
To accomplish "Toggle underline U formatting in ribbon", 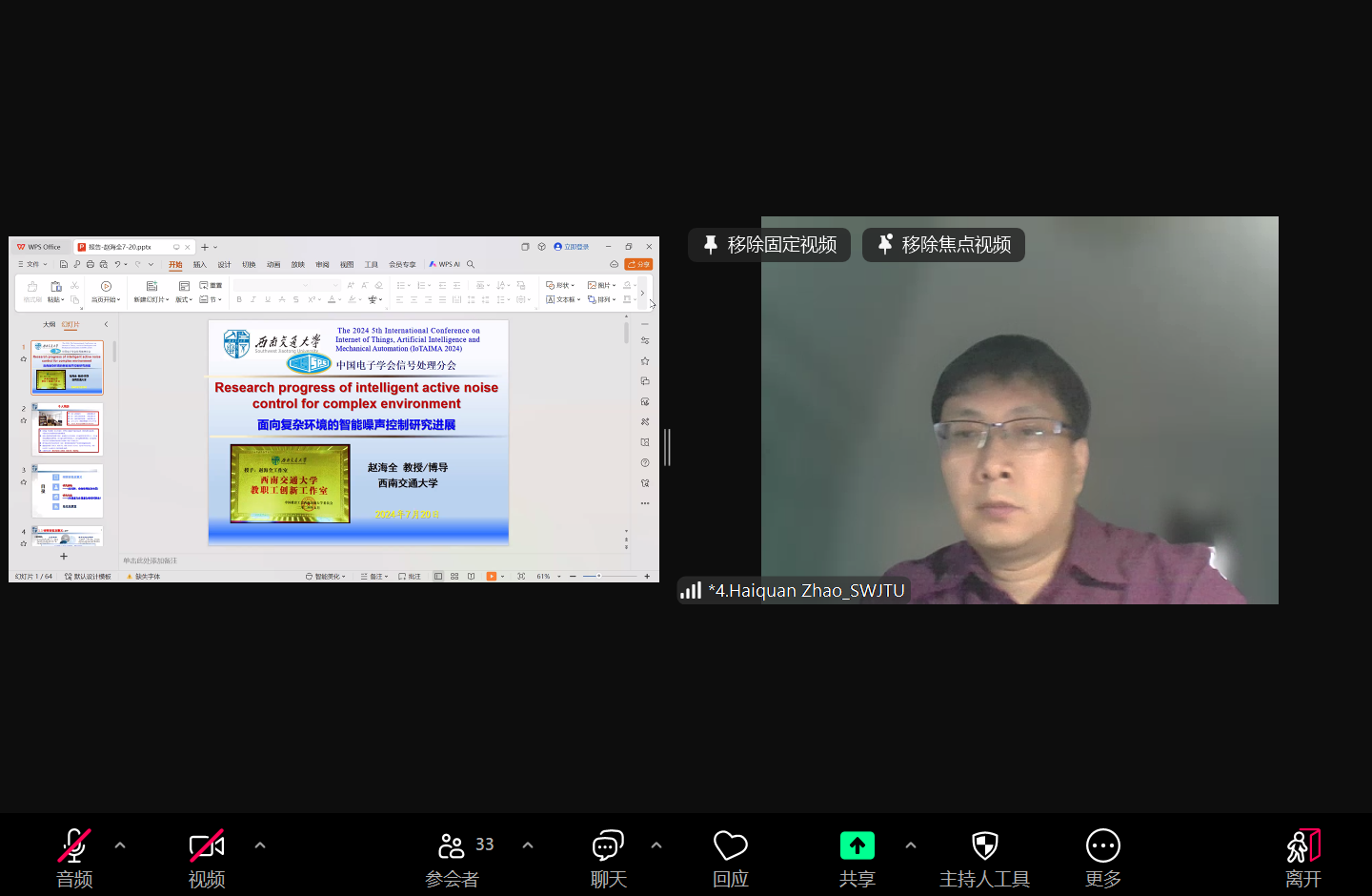I will pyautogui.click(x=268, y=299).
